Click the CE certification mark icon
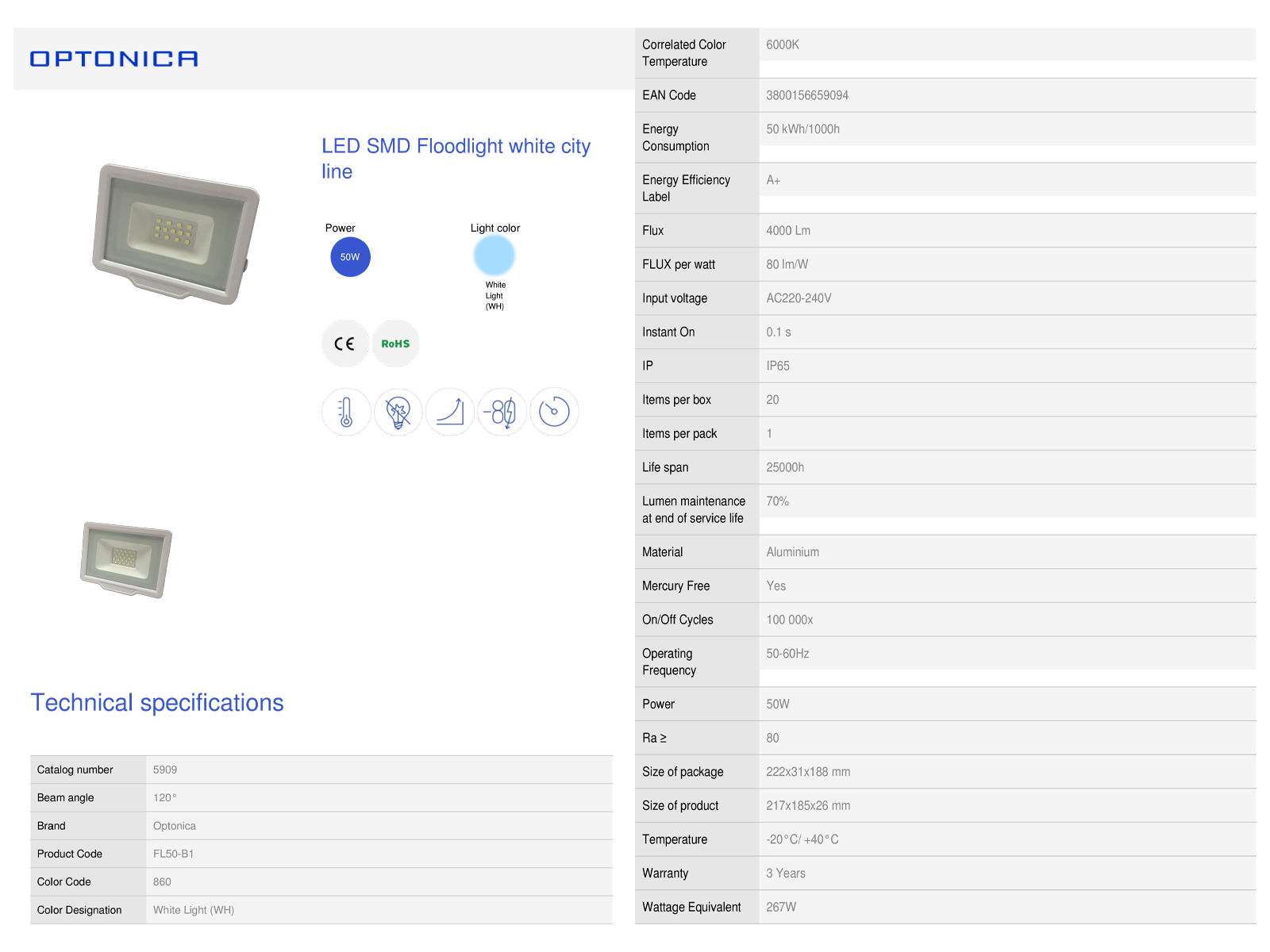This screenshot has height=952, width=1270. pos(345,344)
